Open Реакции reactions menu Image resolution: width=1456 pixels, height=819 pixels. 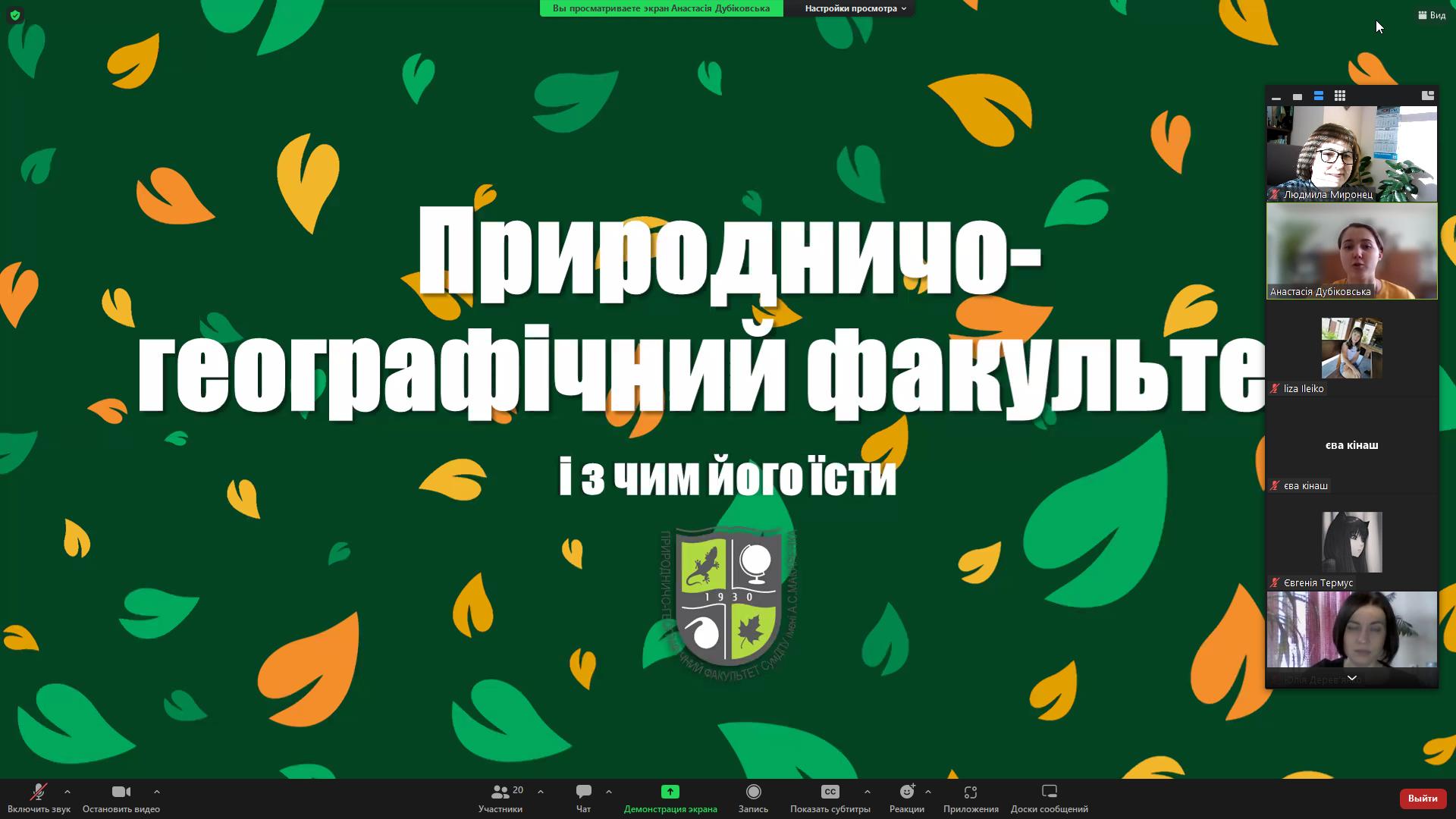coord(906,798)
